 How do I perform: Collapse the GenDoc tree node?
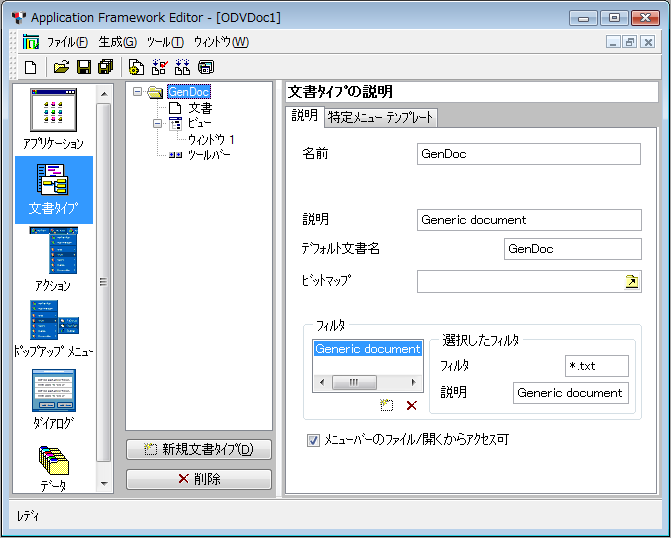137,93
